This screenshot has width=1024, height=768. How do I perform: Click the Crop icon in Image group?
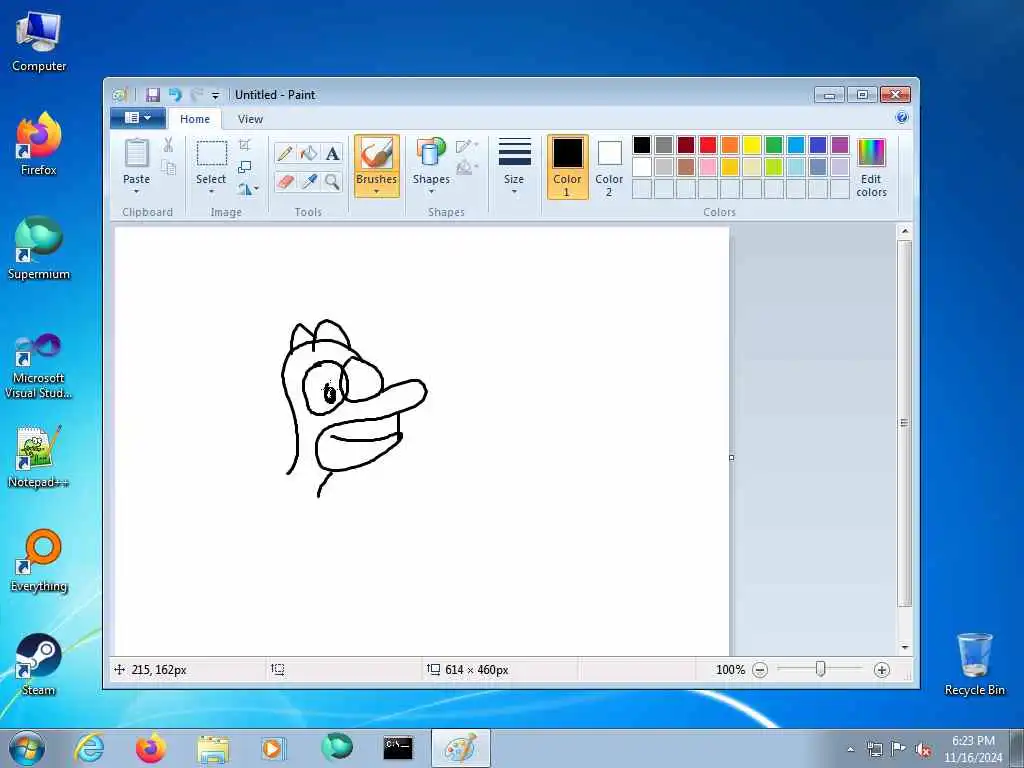tap(245, 145)
